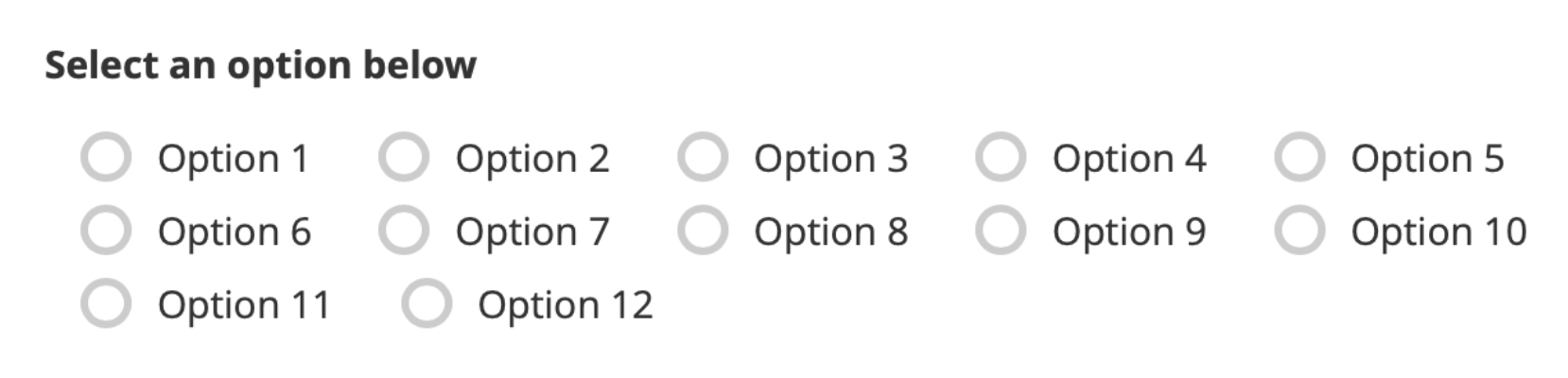Enable the Option 9 radio button
Viewport: 1568px width, 378px height.
(1001, 231)
